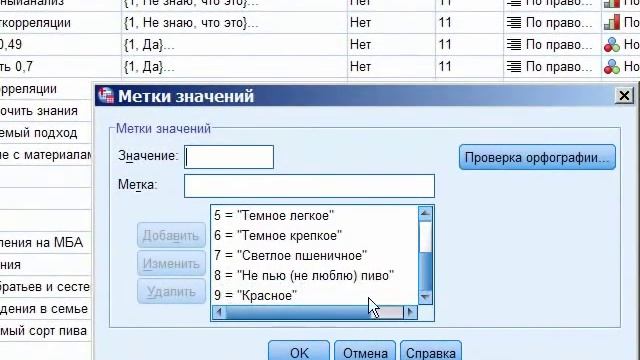
Task: Click the 11 columns cell in the 0,49 row
Action: 469,44
